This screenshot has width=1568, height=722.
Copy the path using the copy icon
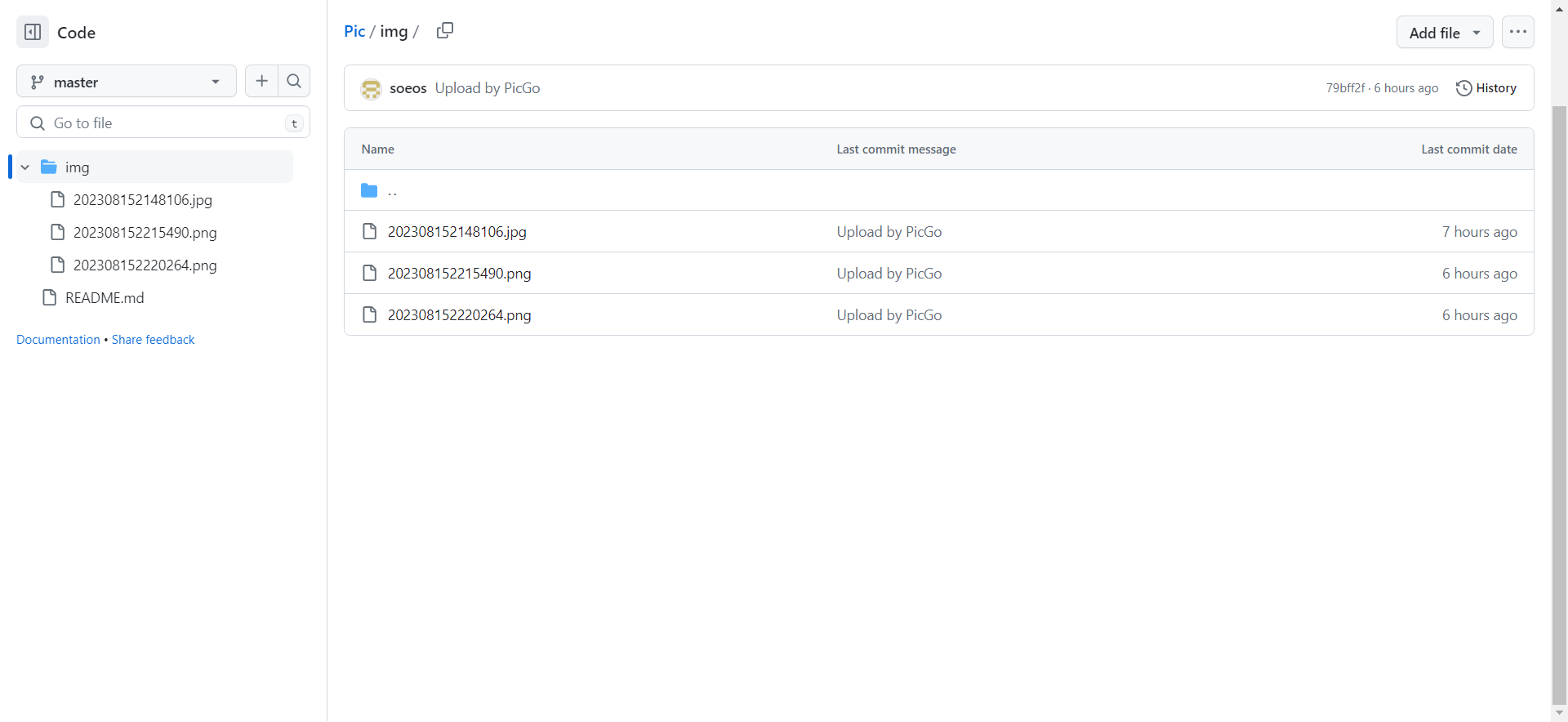click(445, 31)
